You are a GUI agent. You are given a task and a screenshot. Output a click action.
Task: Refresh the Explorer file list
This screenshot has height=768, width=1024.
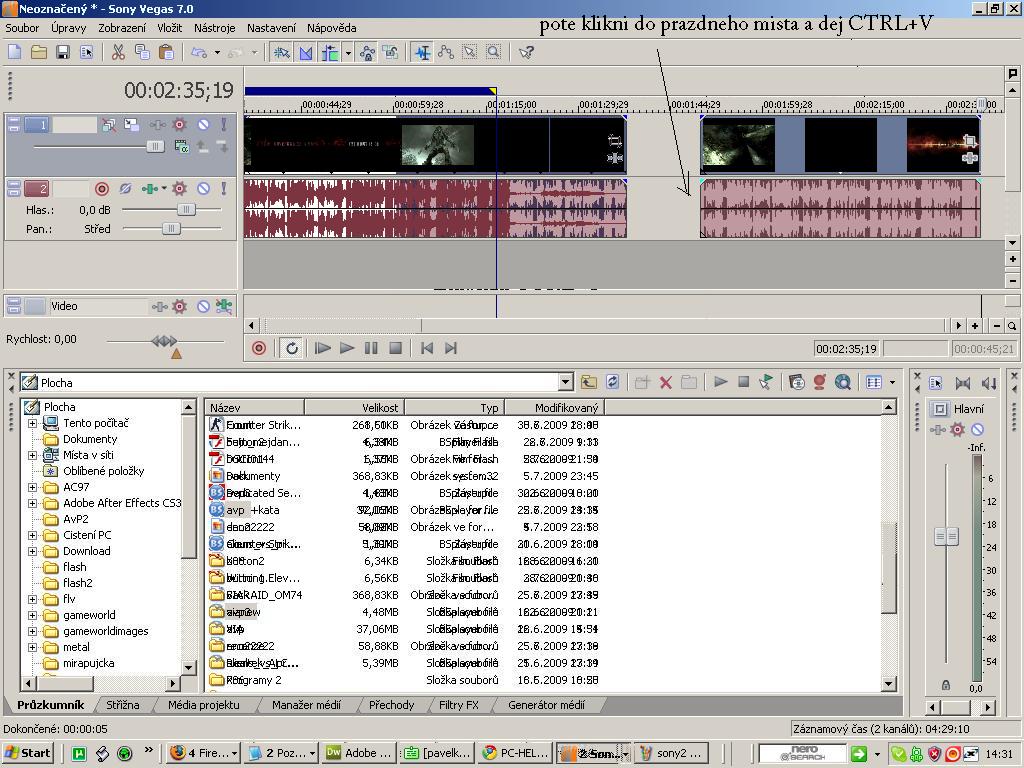coord(612,382)
